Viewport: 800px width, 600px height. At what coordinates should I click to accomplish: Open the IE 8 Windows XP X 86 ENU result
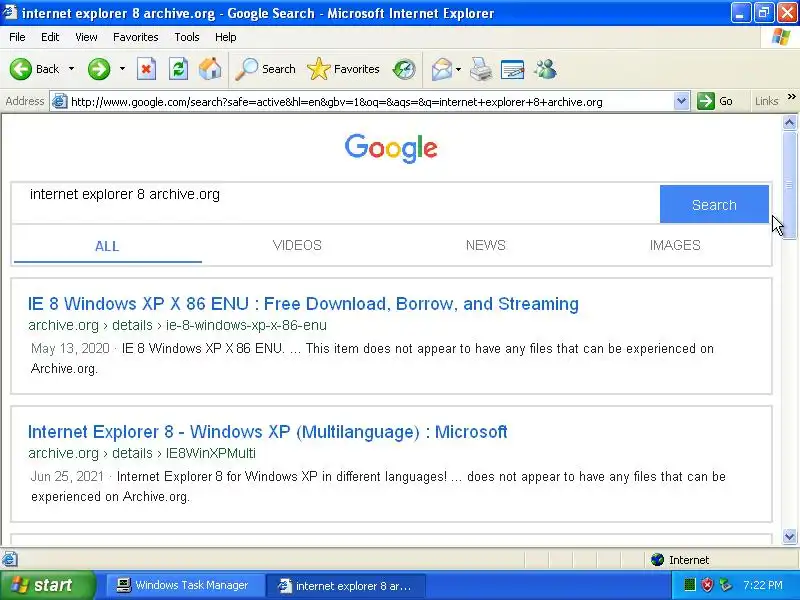click(x=303, y=304)
